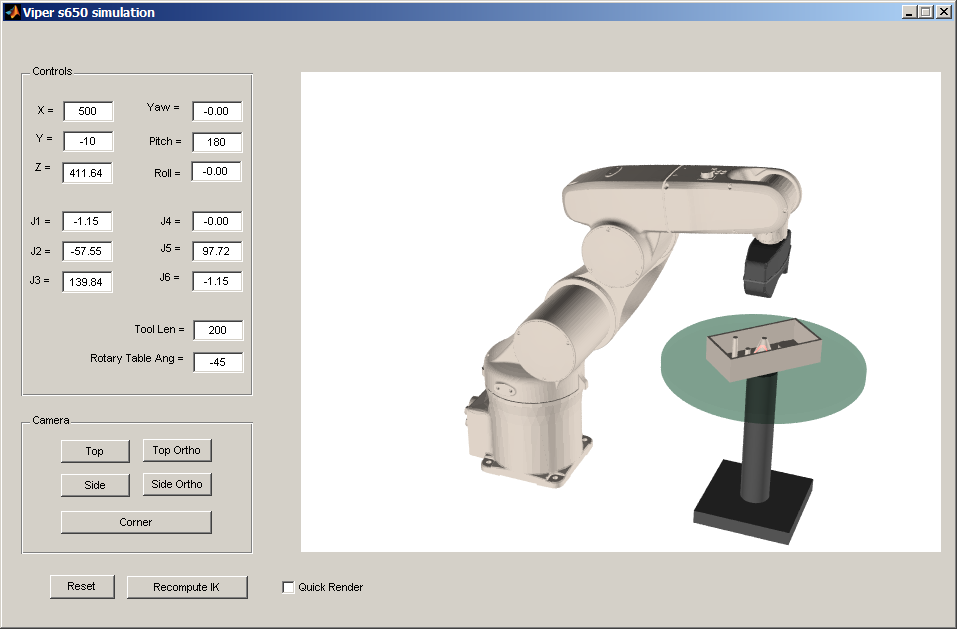Image resolution: width=957 pixels, height=629 pixels.
Task: Click the J6 joint angle field
Action: (217, 281)
